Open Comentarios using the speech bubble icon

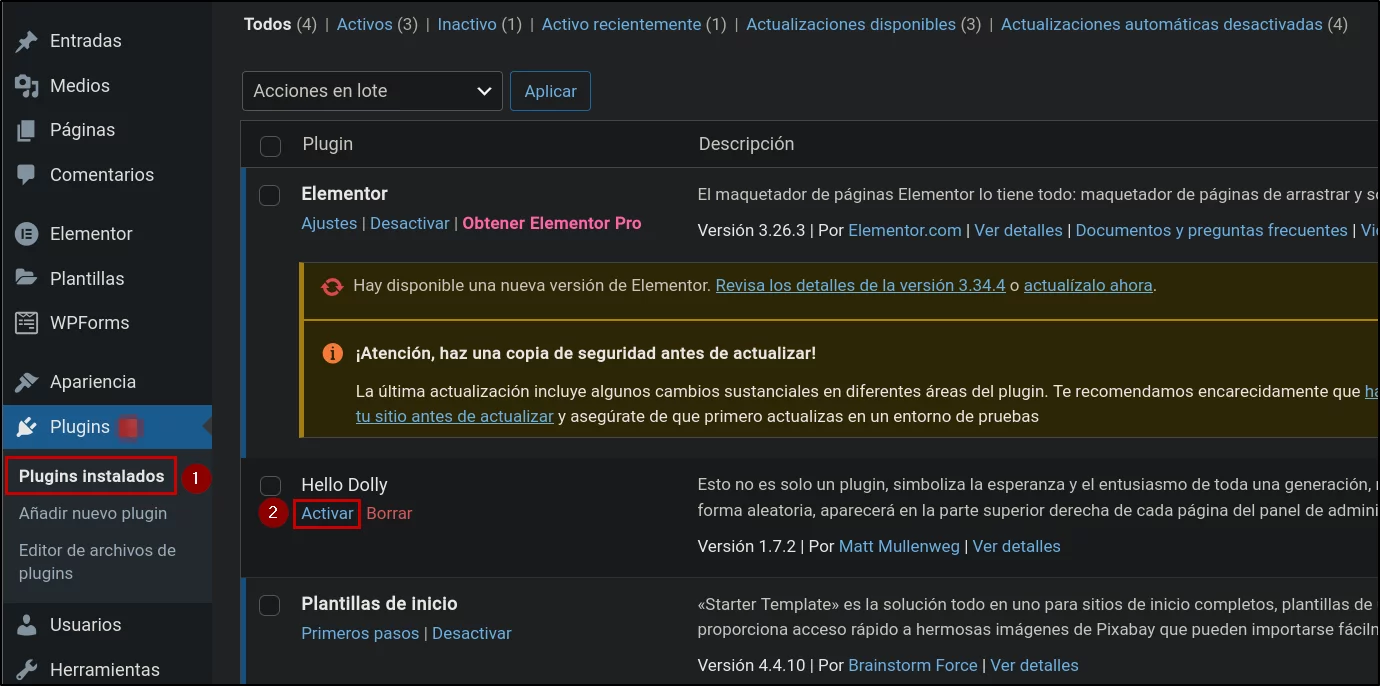point(27,175)
